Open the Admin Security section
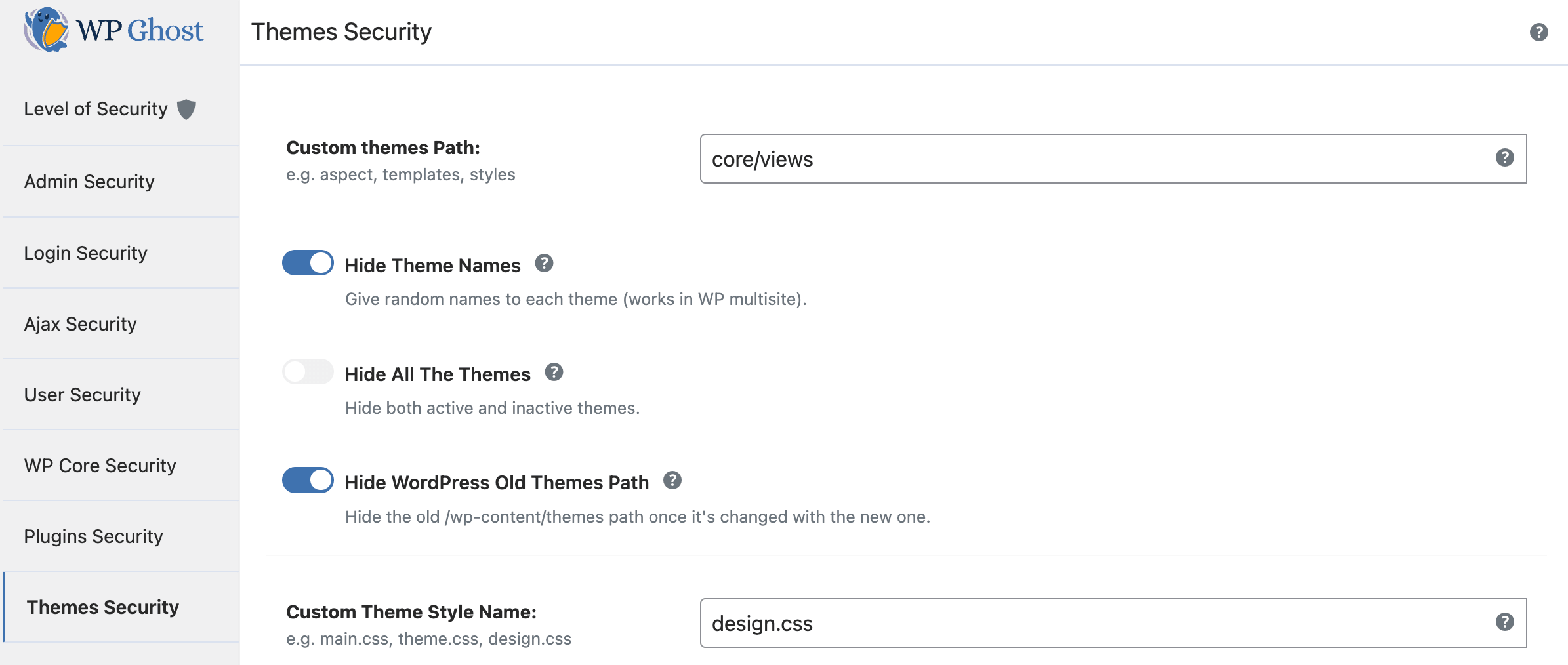The image size is (1568, 665). coord(89,182)
